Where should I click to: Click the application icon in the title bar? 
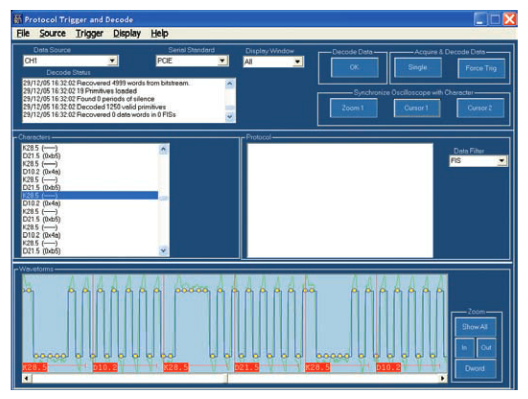pyautogui.click(x=18, y=19)
